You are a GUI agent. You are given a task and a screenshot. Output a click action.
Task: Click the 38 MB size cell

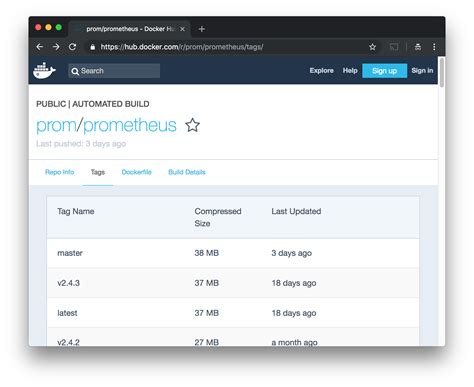coord(207,253)
